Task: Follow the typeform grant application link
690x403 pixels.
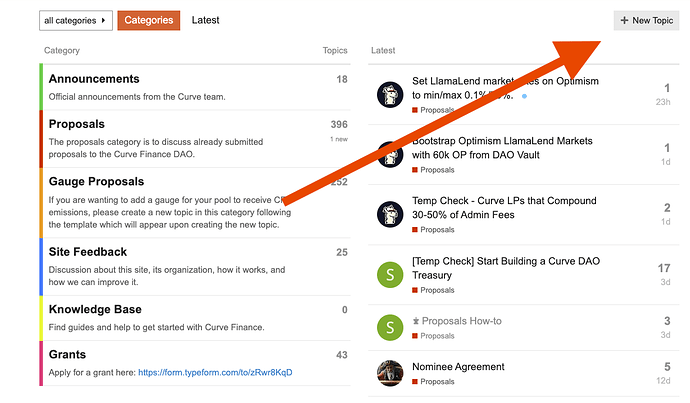Action: [215, 373]
